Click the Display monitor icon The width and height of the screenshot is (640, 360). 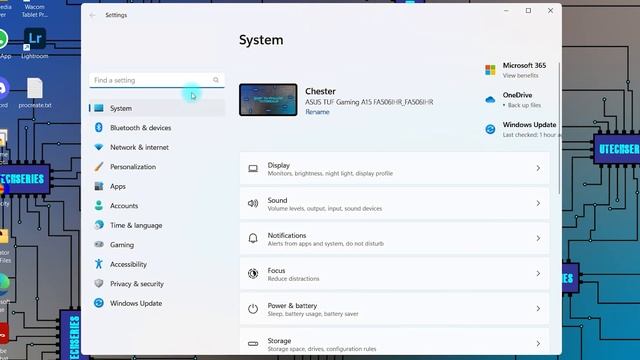point(253,168)
